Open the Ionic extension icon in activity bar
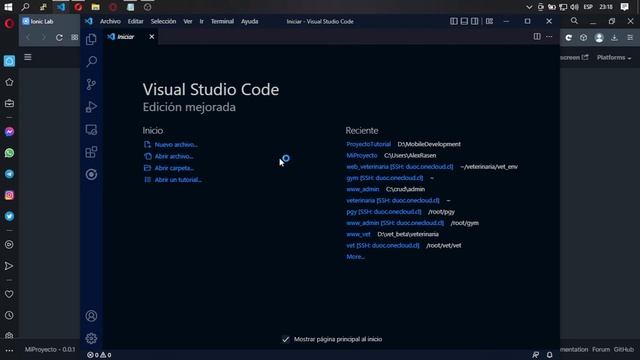 tap(91, 174)
